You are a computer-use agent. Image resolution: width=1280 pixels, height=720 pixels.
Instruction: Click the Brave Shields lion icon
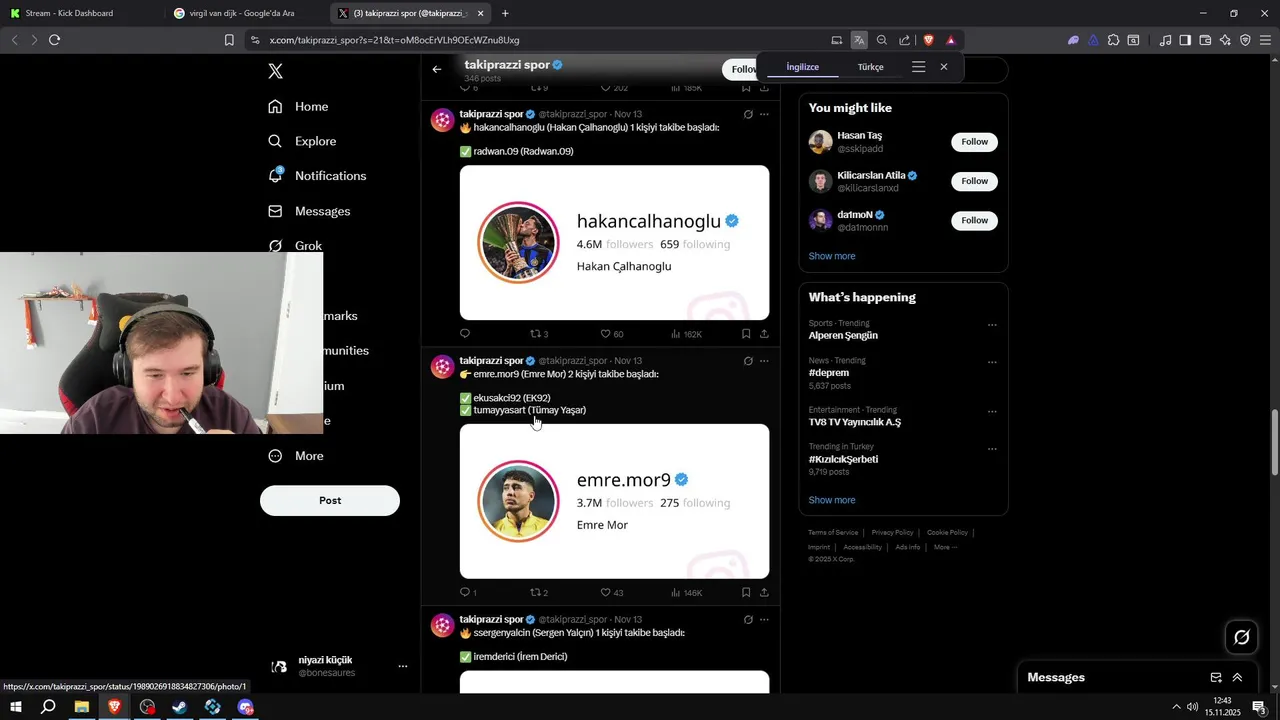(928, 40)
